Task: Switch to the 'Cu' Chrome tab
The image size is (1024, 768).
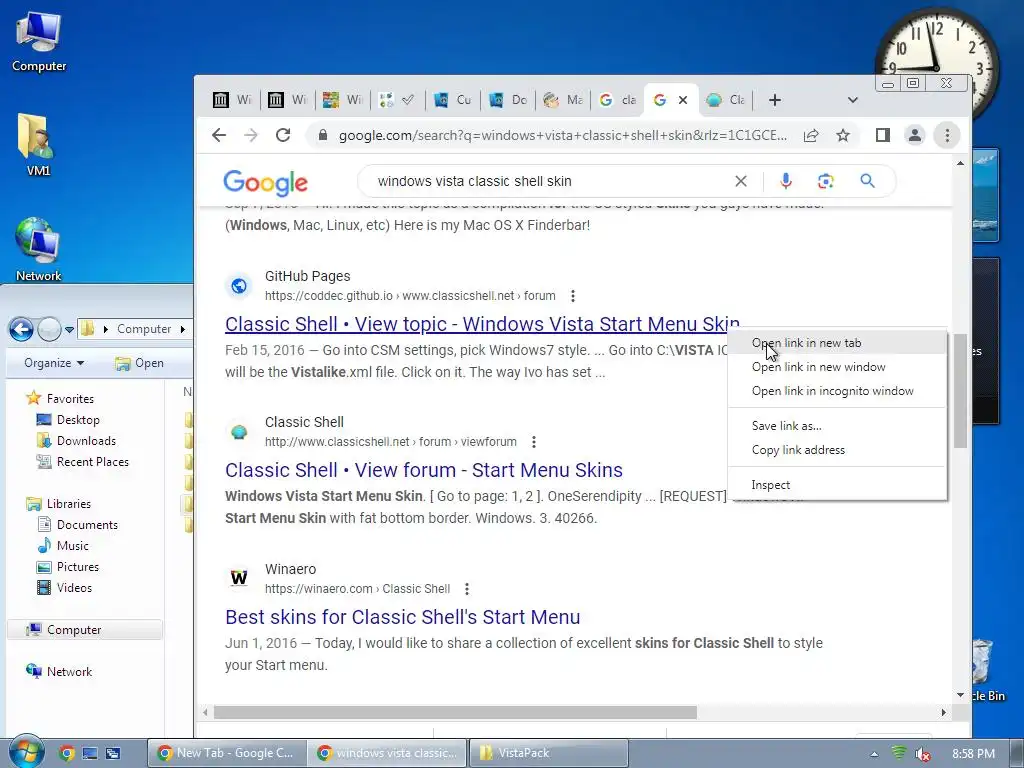Action: [x=454, y=100]
